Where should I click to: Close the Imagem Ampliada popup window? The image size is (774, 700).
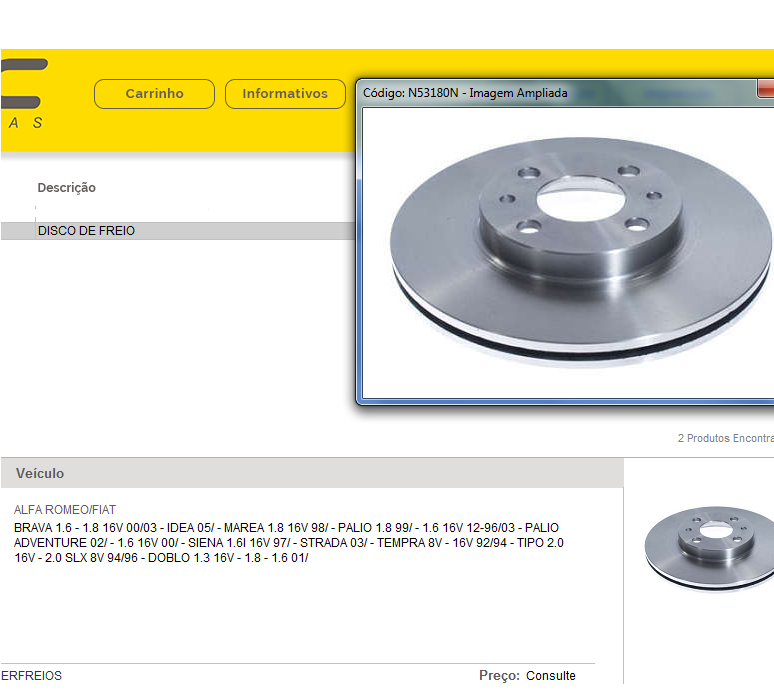[x=766, y=89]
